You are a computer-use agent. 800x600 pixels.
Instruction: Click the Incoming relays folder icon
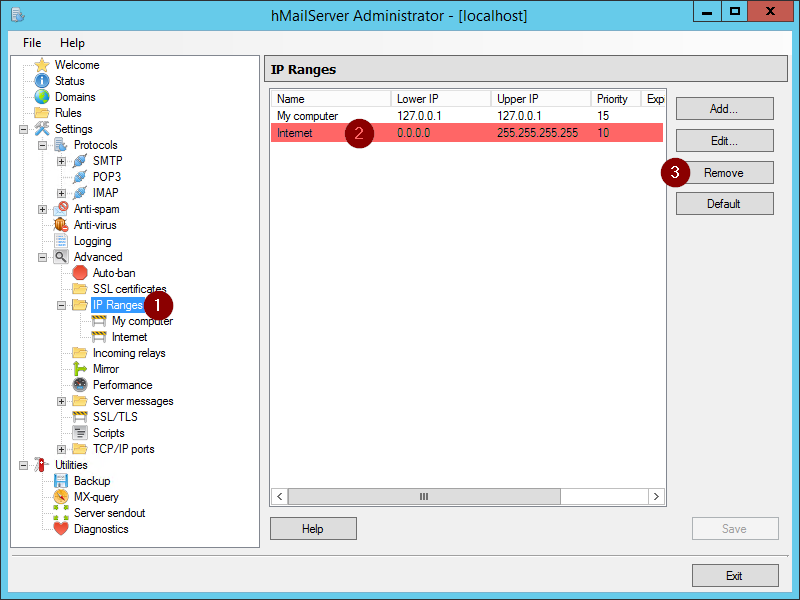pos(80,353)
